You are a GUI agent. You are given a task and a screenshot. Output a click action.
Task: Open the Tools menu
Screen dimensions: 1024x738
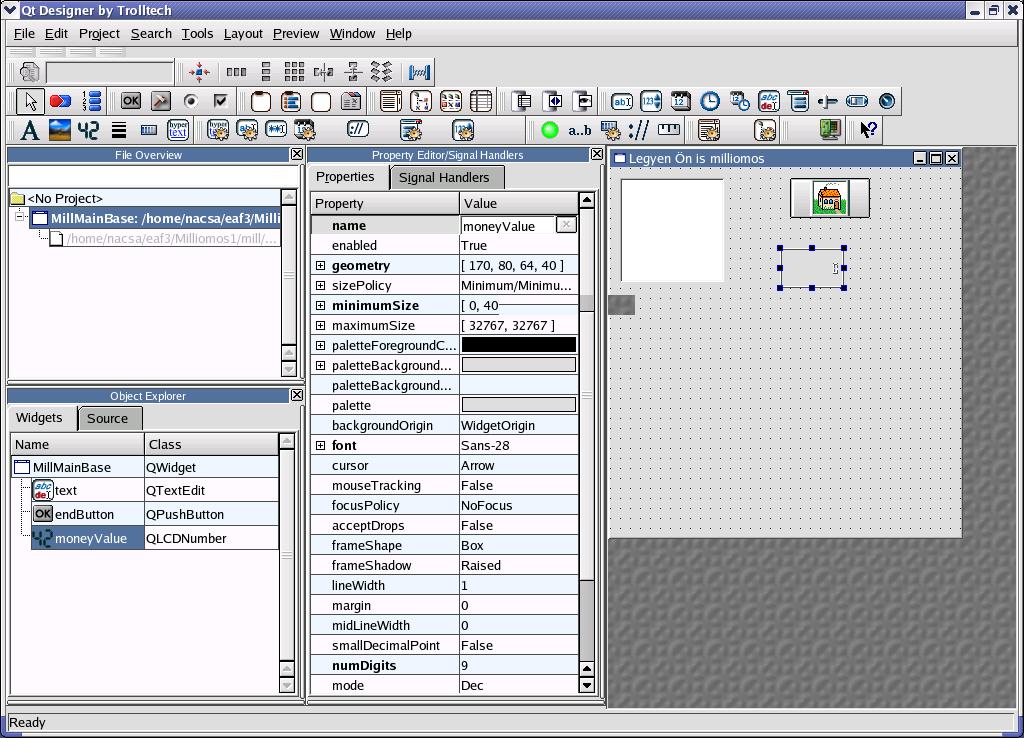coord(197,33)
